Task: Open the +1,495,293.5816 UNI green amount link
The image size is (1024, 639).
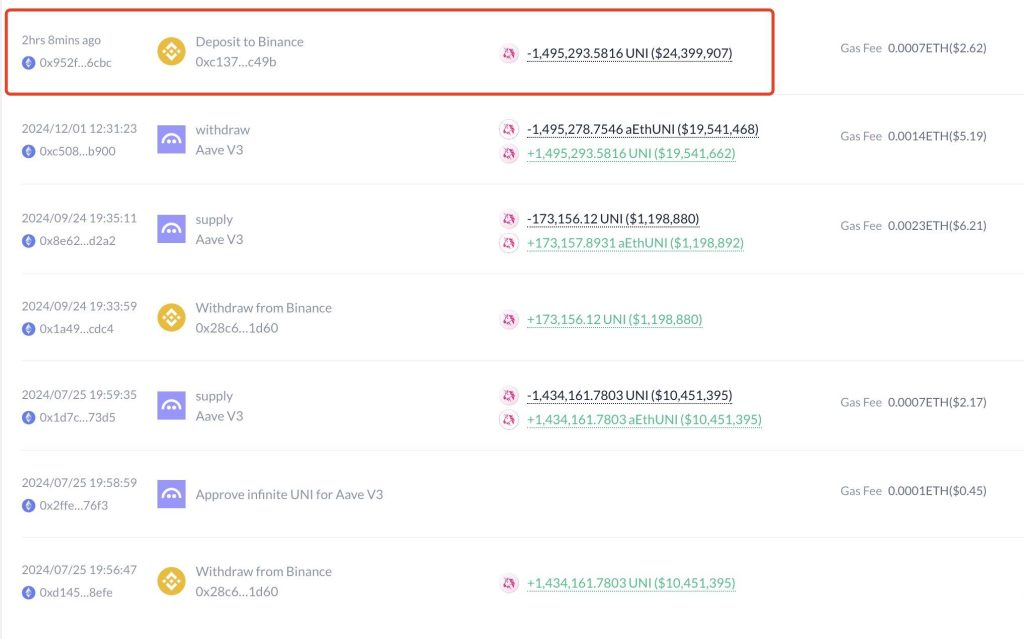Action: tap(631, 153)
